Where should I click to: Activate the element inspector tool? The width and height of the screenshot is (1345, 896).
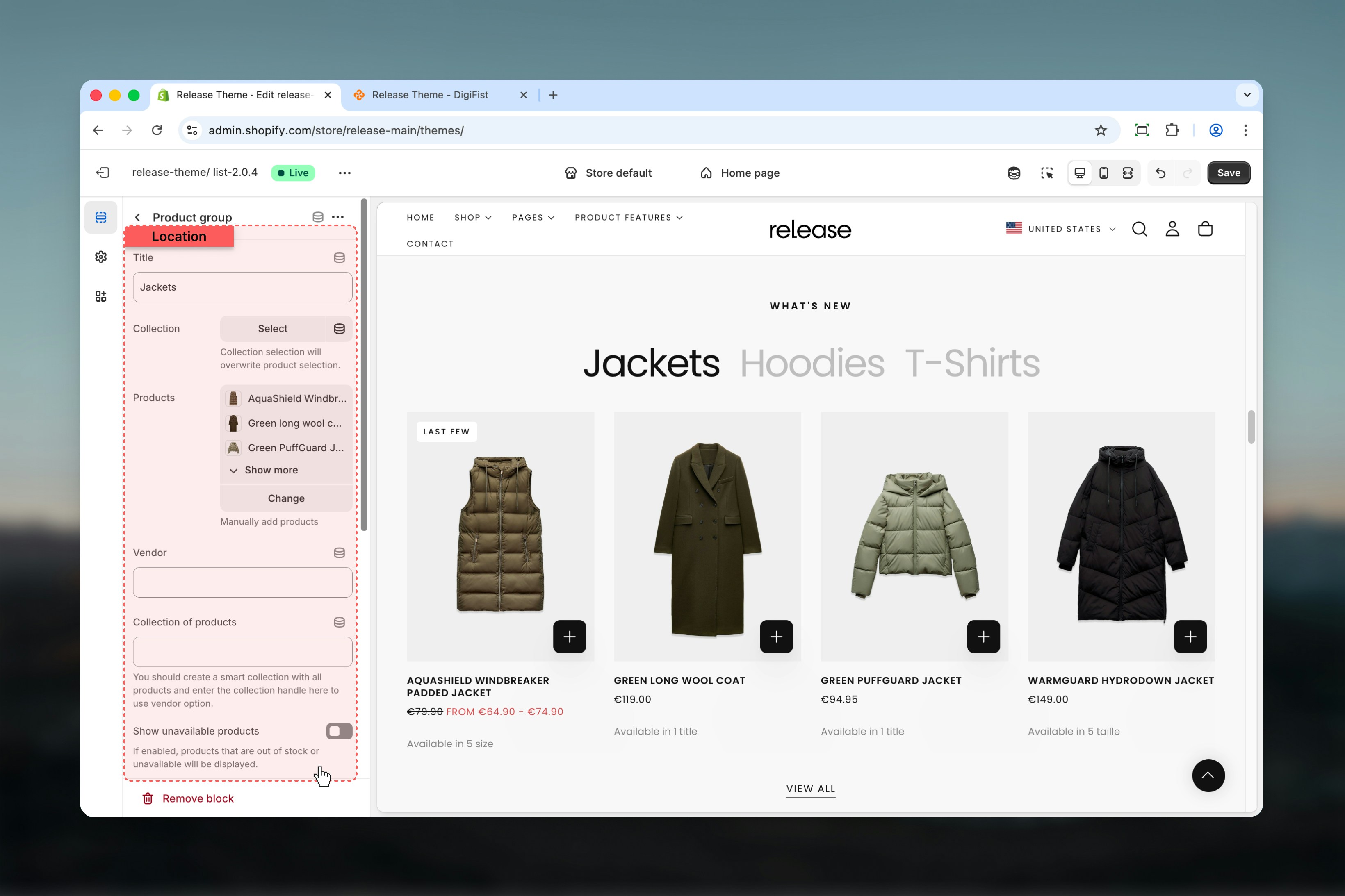(x=1046, y=173)
